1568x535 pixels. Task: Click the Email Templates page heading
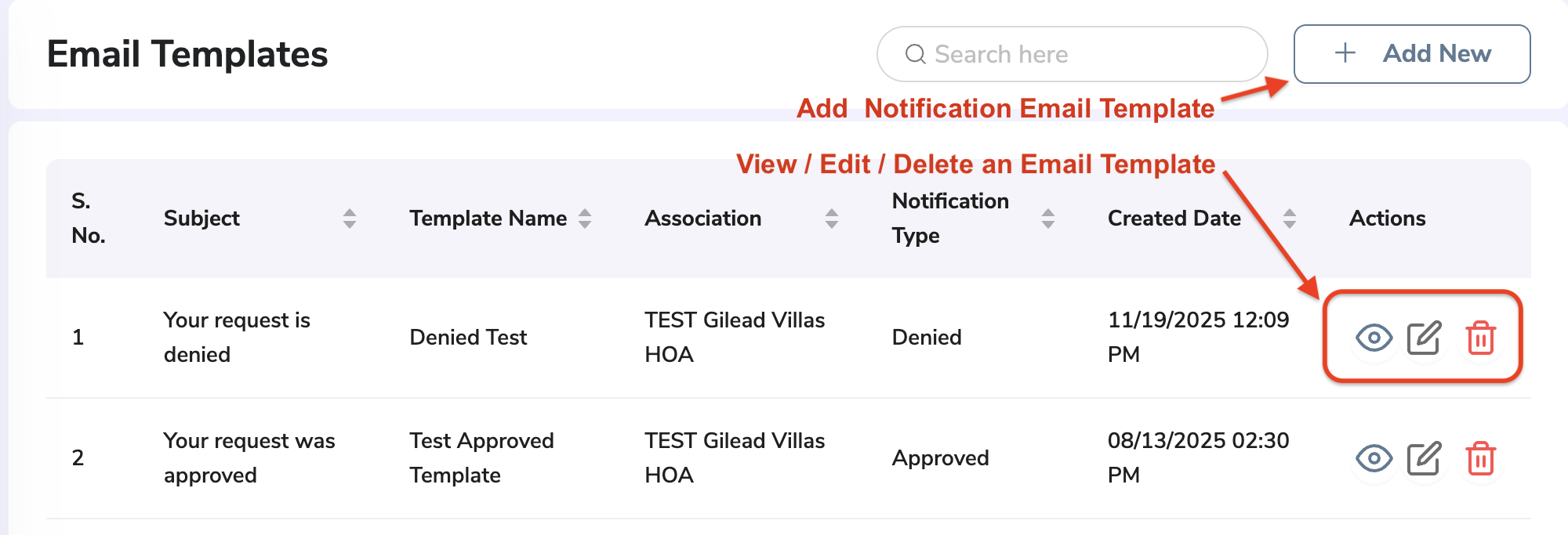pos(187,54)
